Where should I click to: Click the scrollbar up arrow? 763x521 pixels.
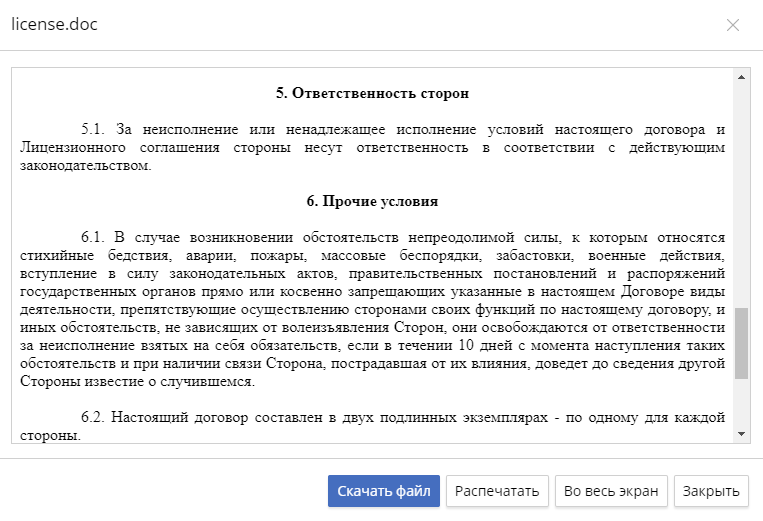pos(741,77)
